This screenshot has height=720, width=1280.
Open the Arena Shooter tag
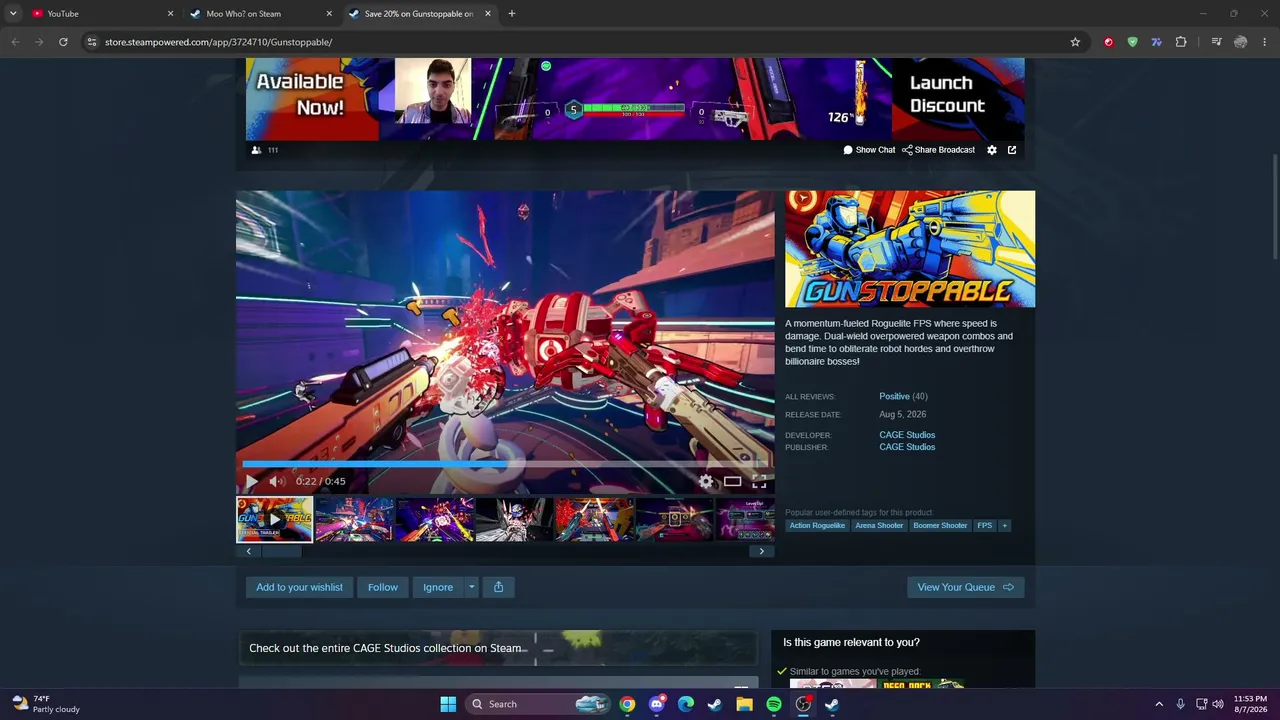[879, 526]
